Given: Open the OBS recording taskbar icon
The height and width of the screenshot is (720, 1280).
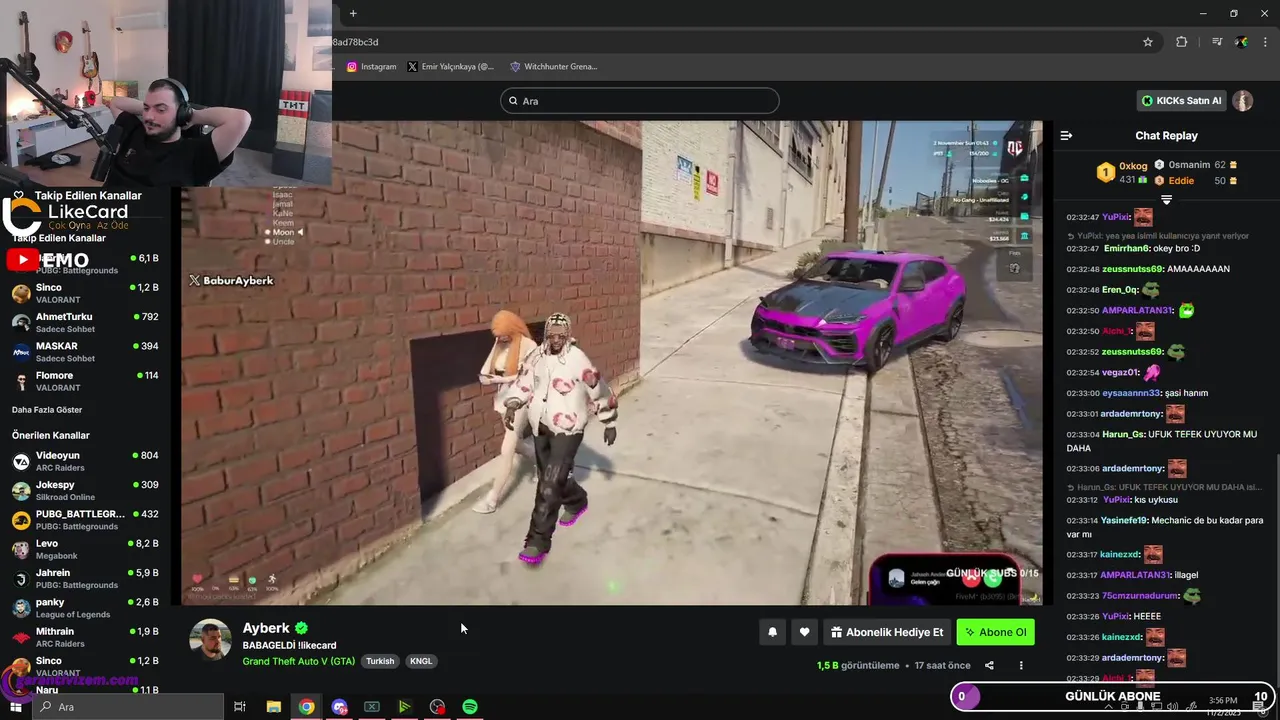Looking at the screenshot, I should tap(437, 707).
